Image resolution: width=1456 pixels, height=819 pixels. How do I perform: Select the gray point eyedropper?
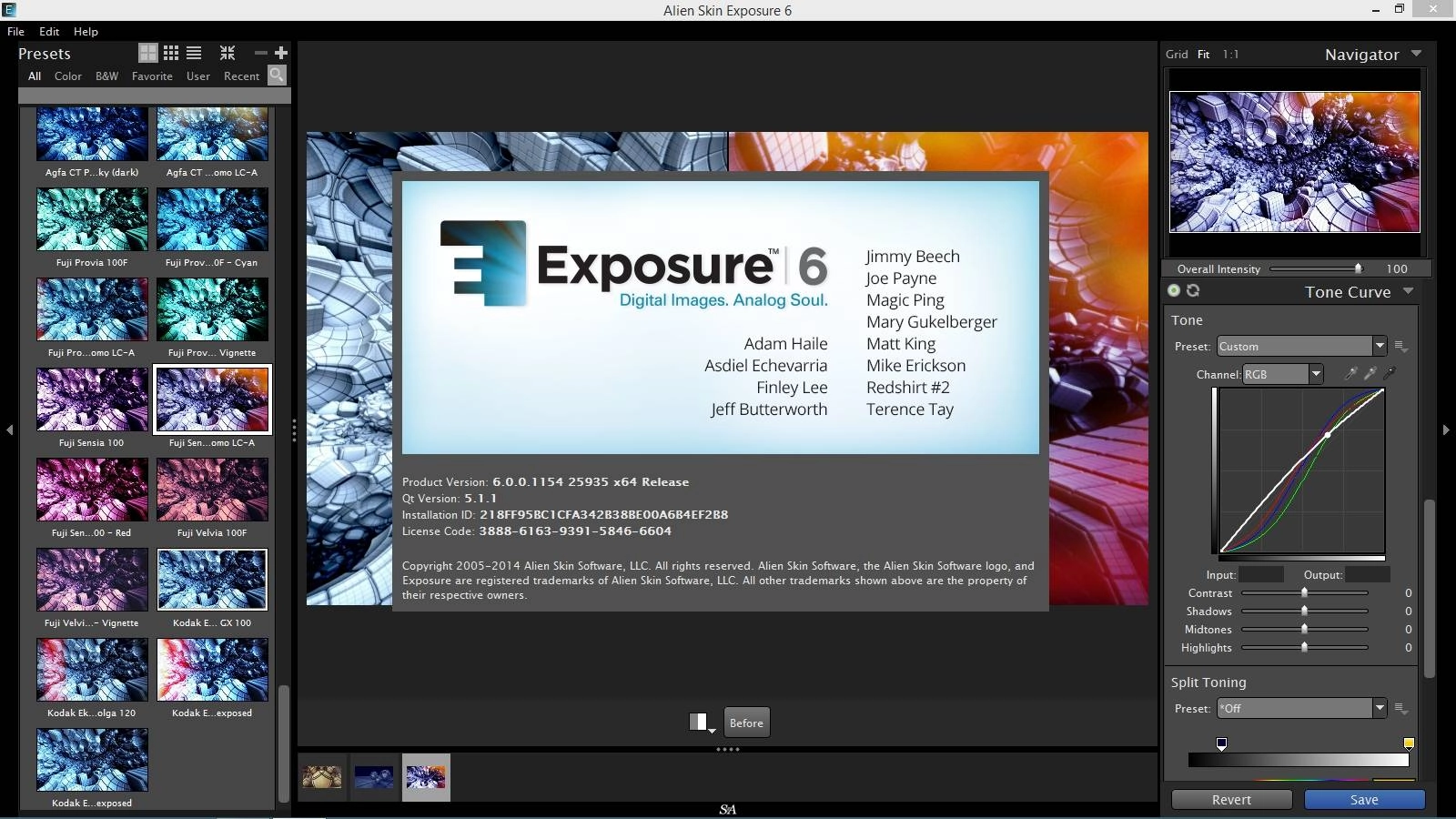tap(1370, 373)
